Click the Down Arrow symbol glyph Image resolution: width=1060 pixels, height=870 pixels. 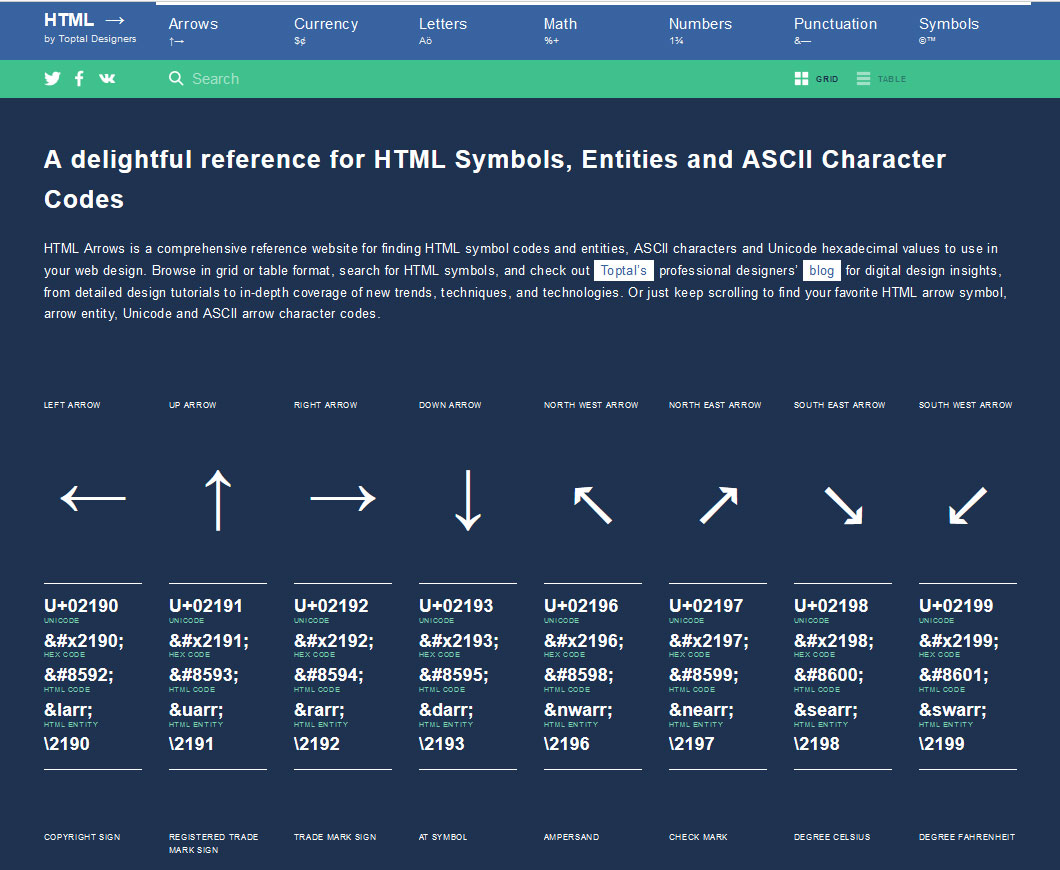pos(467,498)
